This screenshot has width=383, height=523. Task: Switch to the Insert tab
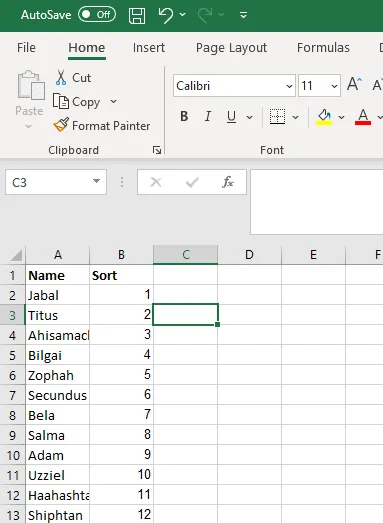149,48
